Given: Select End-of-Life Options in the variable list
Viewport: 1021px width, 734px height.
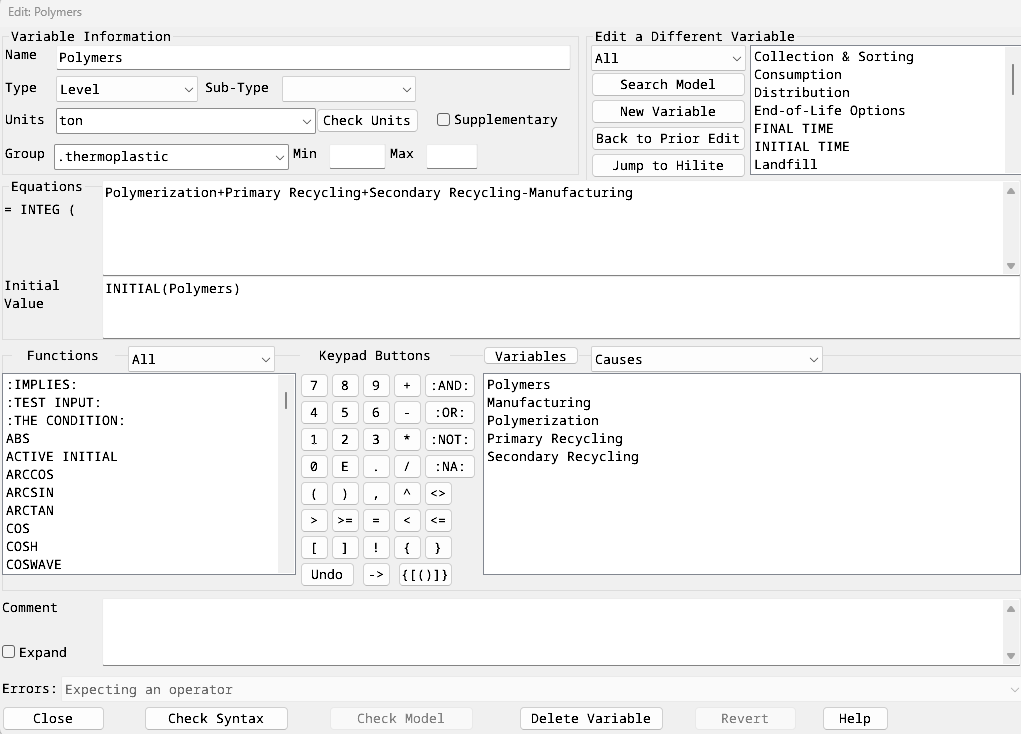Looking at the screenshot, I should coord(829,111).
